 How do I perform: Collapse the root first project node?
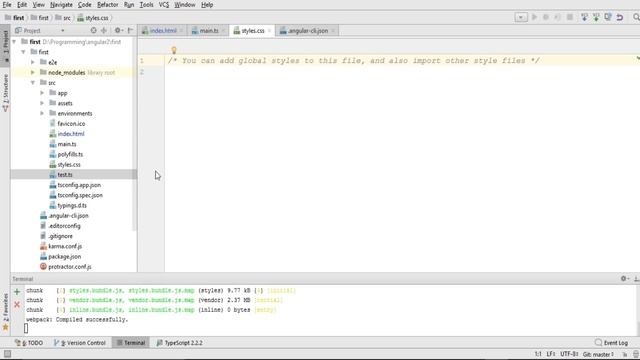coord(15,42)
